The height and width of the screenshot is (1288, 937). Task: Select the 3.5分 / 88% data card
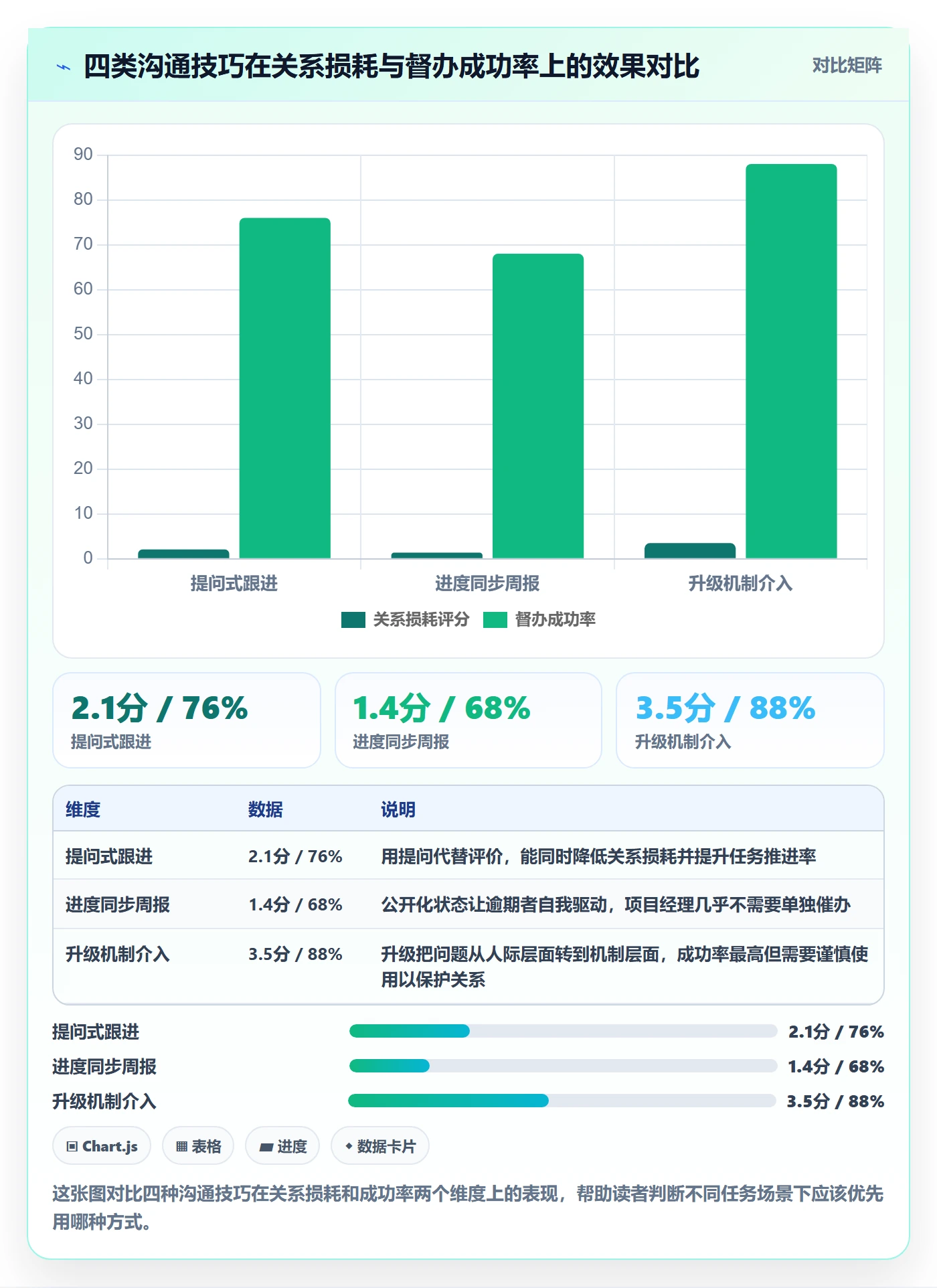point(750,720)
